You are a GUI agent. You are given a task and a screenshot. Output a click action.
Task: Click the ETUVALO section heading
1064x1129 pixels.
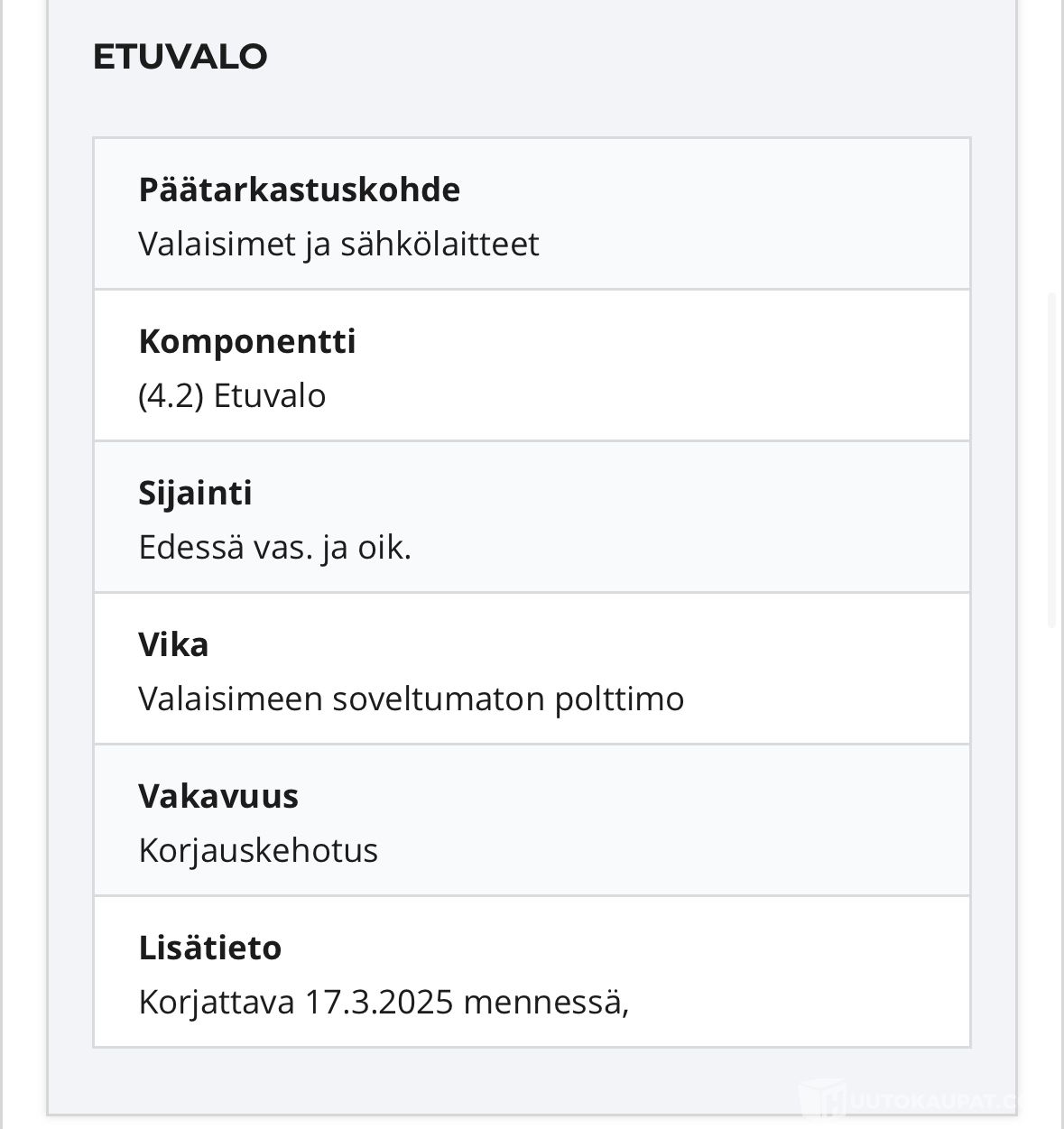click(180, 56)
